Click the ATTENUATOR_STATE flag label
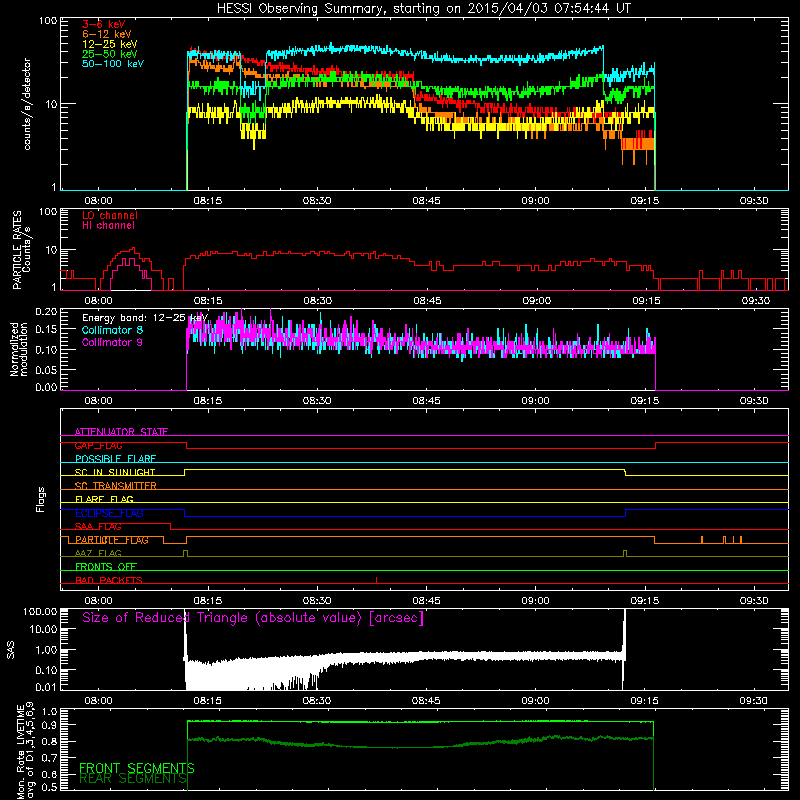Screen dimensions: 800x800 [121, 432]
